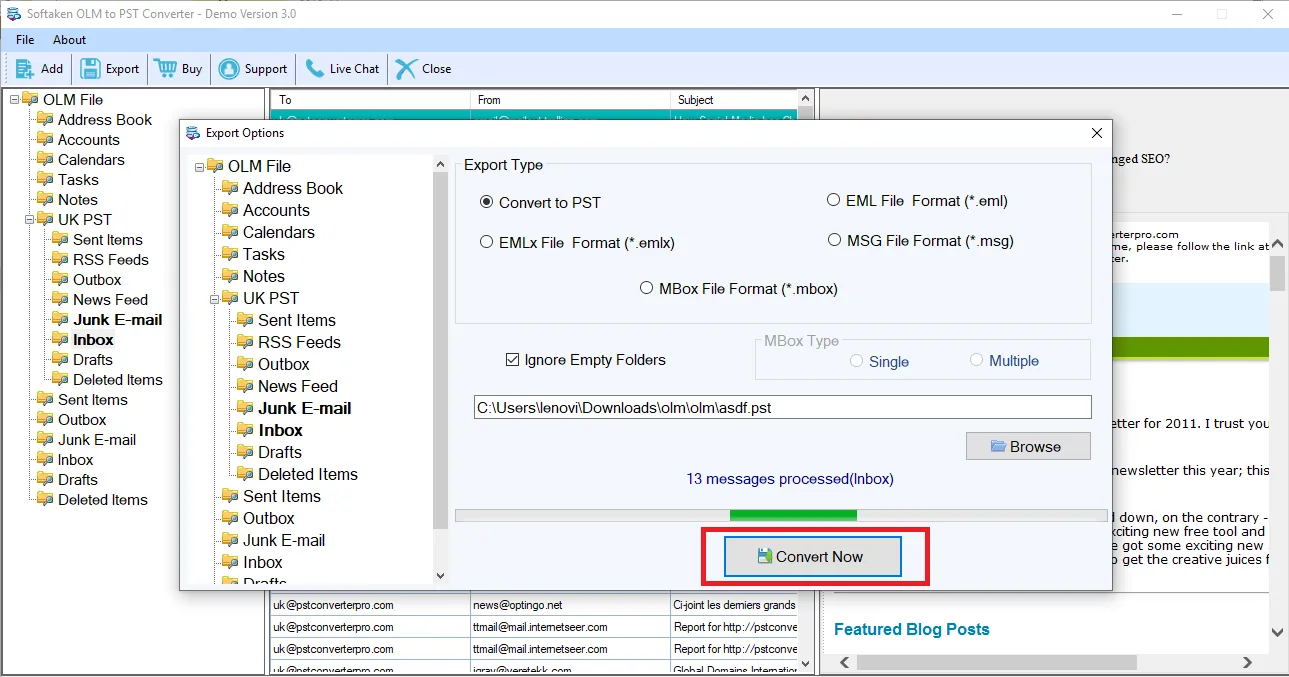Click the preview pane's horizontal scrollbar left arrow
Screen dimensions: 1289x677
click(x=846, y=662)
